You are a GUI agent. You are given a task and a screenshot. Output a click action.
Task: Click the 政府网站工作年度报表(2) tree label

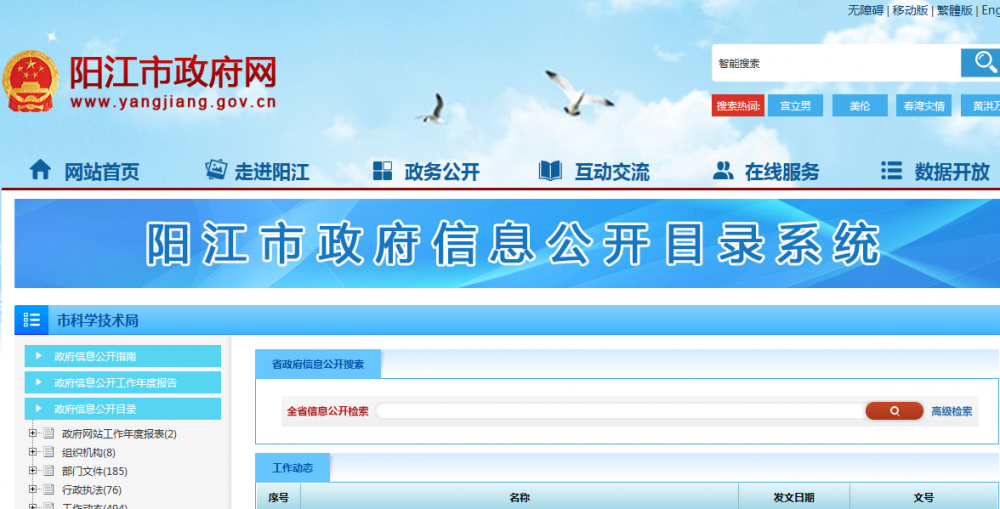coord(119,434)
